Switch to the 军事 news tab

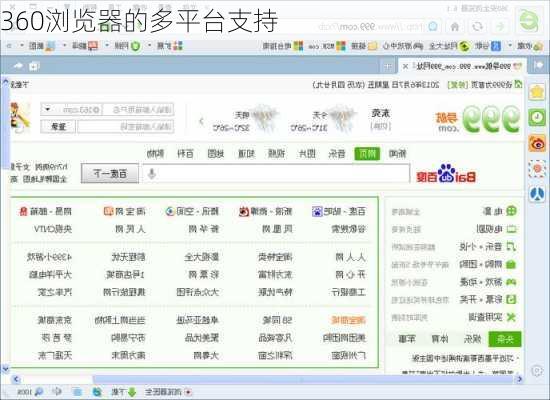407,339
